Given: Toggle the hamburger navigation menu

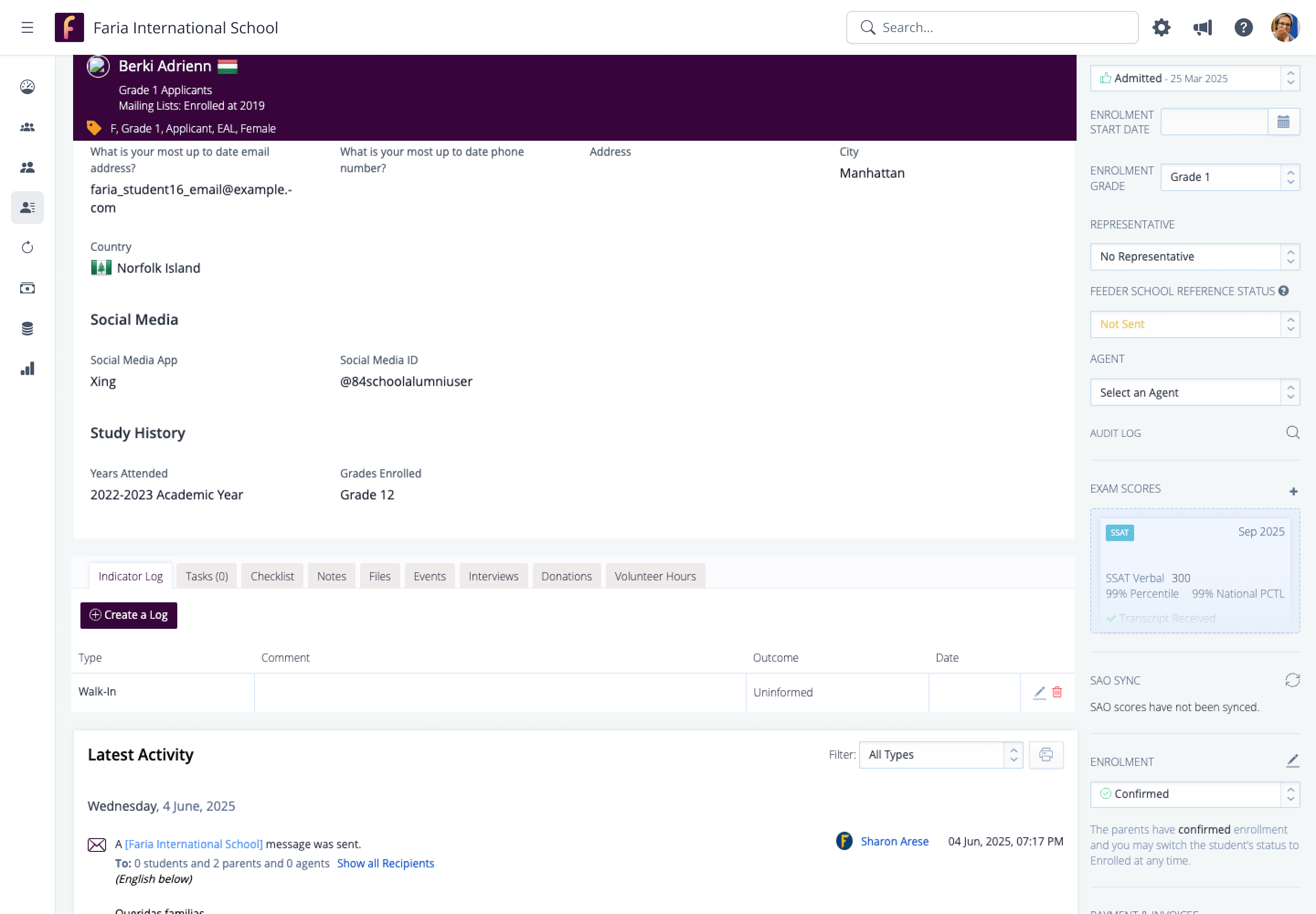Looking at the screenshot, I should click(27, 27).
